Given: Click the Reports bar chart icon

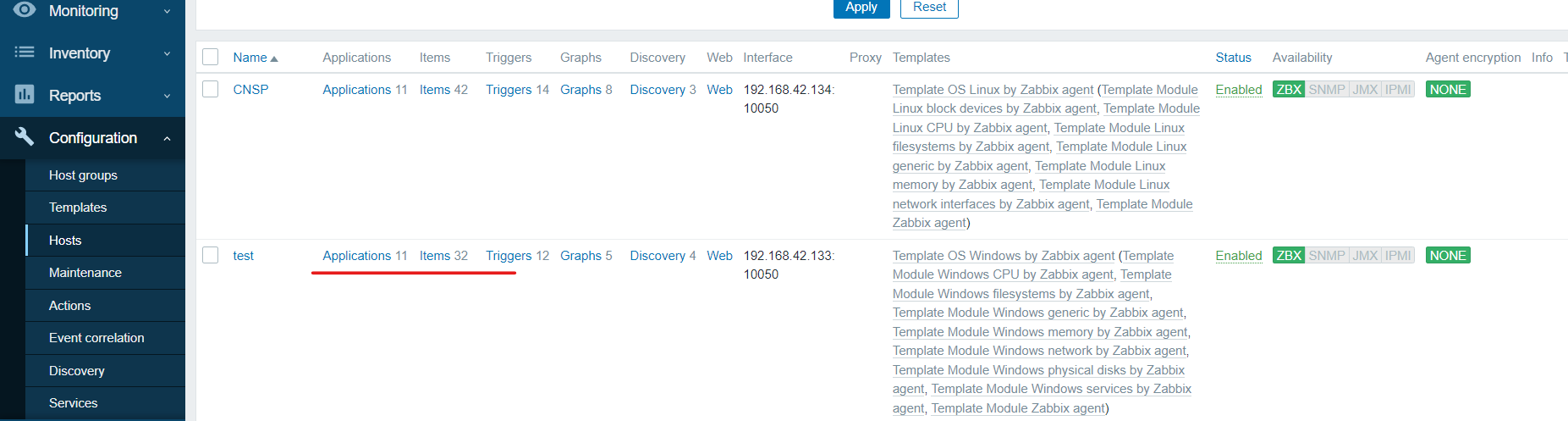Looking at the screenshot, I should coord(25,95).
